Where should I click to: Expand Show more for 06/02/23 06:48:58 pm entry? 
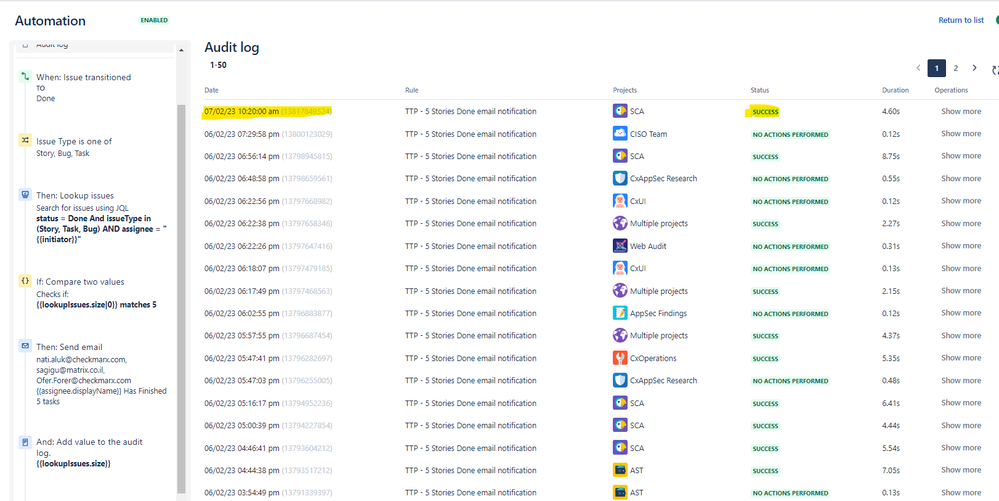961,178
